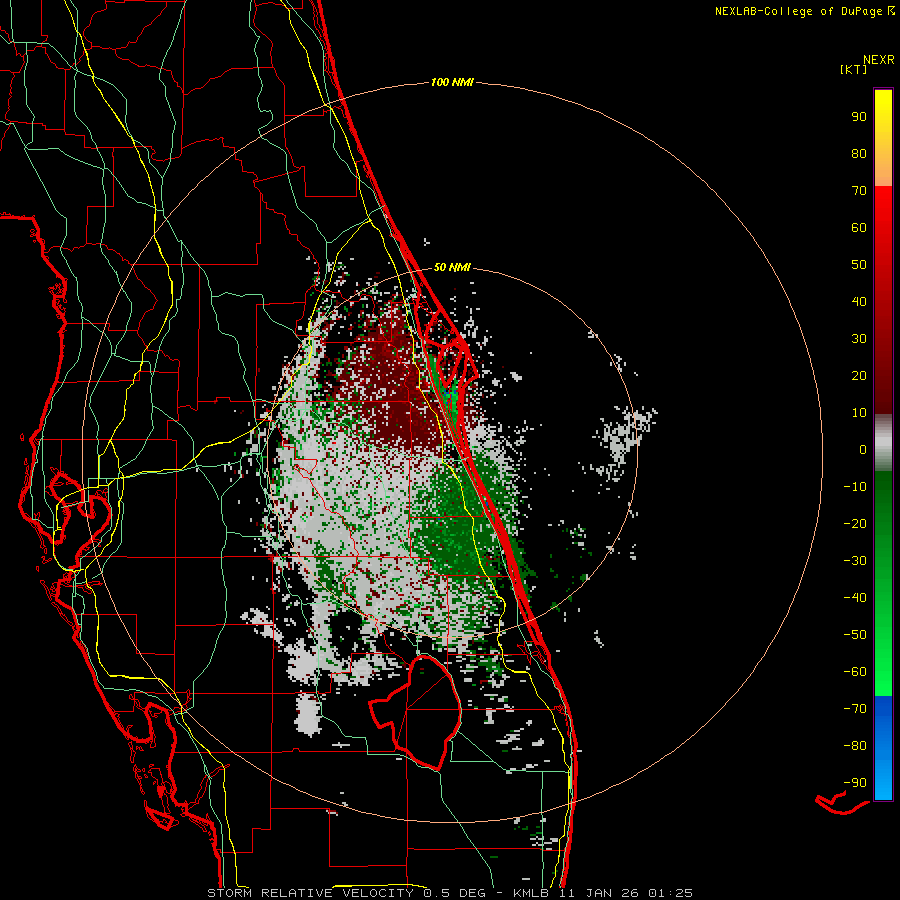Click the 50 value on the velocity scale
The image size is (900, 900).
pos(859,265)
